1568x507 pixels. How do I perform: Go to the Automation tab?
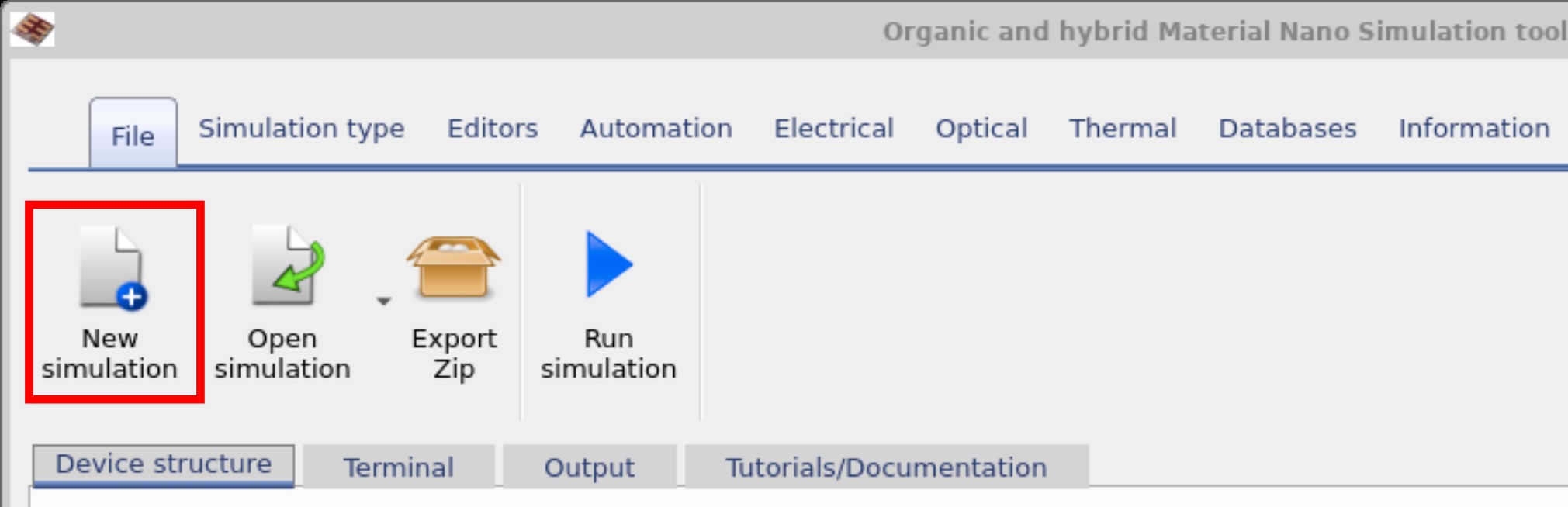click(656, 128)
